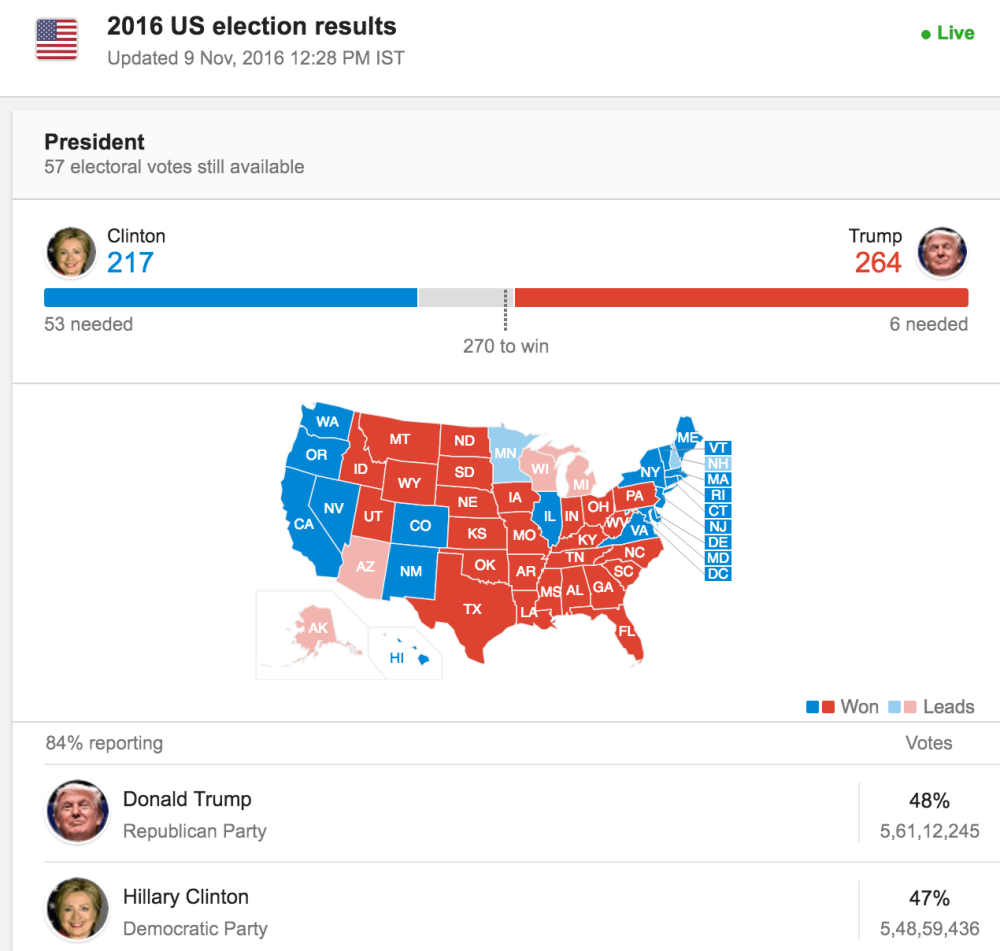Click the blue Won legend swatch
This screenshot has width=1000, height=951.
coord(813,706)
